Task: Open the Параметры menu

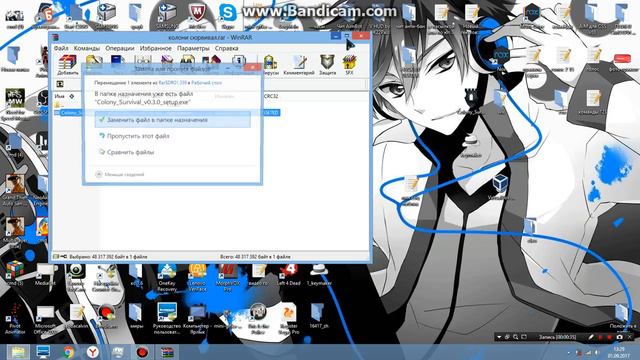Action: point(193,48)
